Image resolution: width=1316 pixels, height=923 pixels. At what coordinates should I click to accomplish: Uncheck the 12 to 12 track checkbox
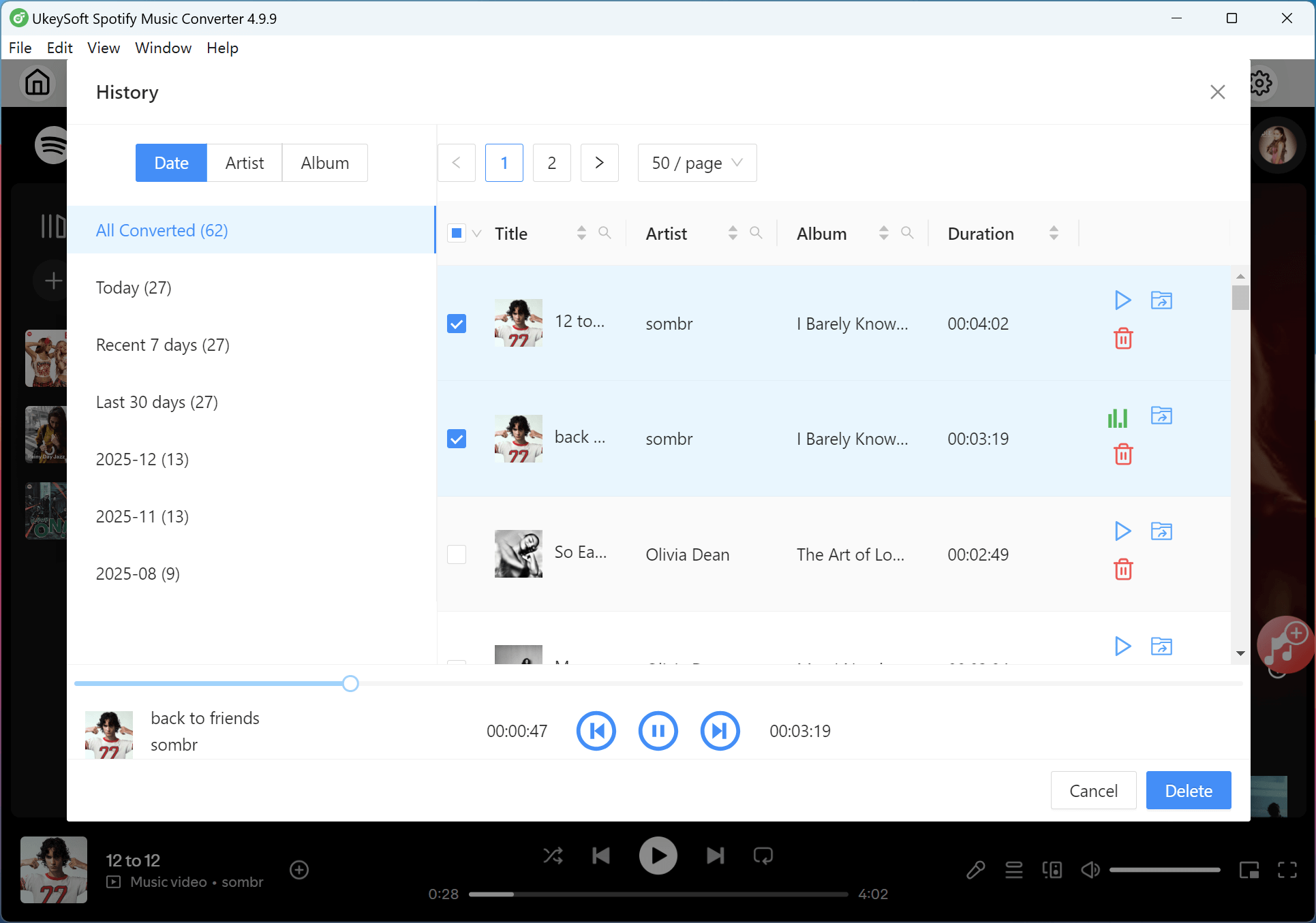click(457, 324)
